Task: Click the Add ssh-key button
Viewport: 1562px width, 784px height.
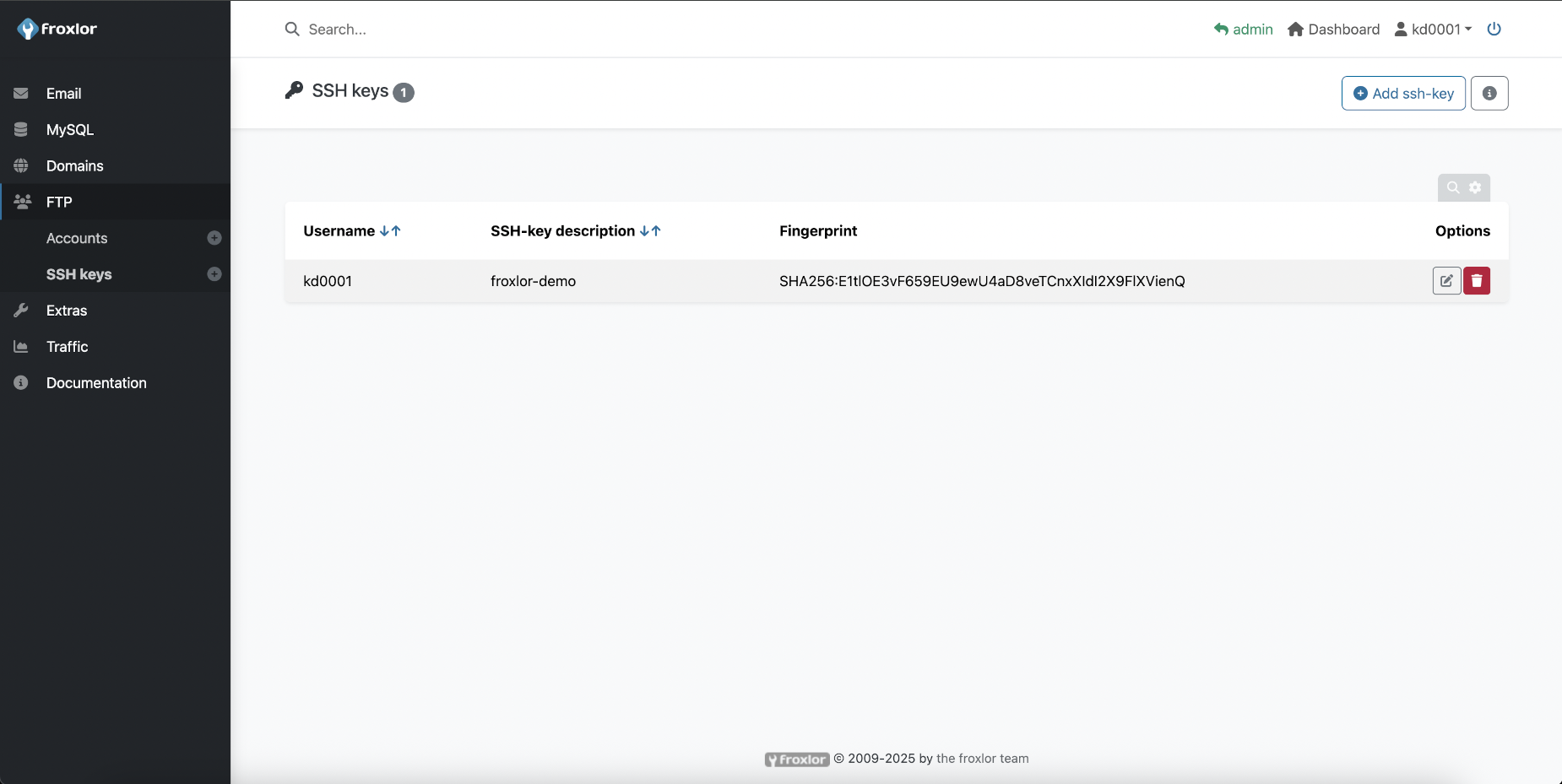Action: (1402, 93)
